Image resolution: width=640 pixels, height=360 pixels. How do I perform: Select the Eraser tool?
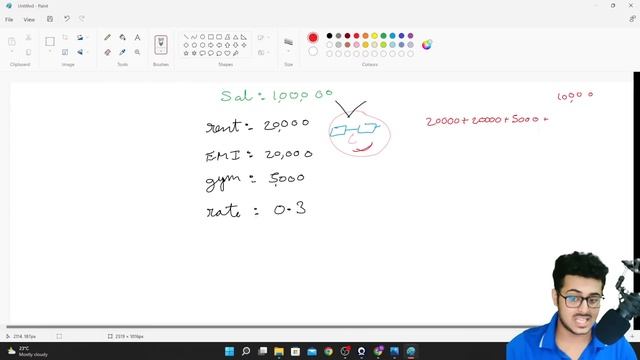click(107, 52)
